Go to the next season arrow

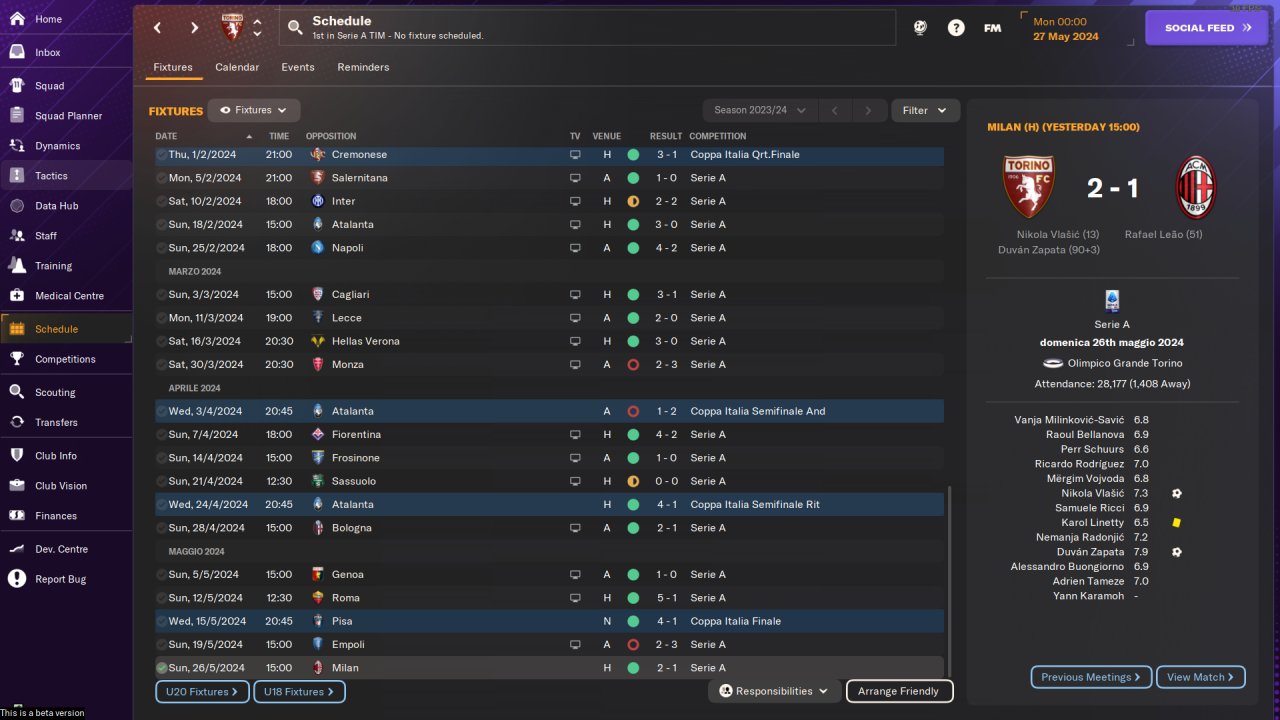point(868,110)
